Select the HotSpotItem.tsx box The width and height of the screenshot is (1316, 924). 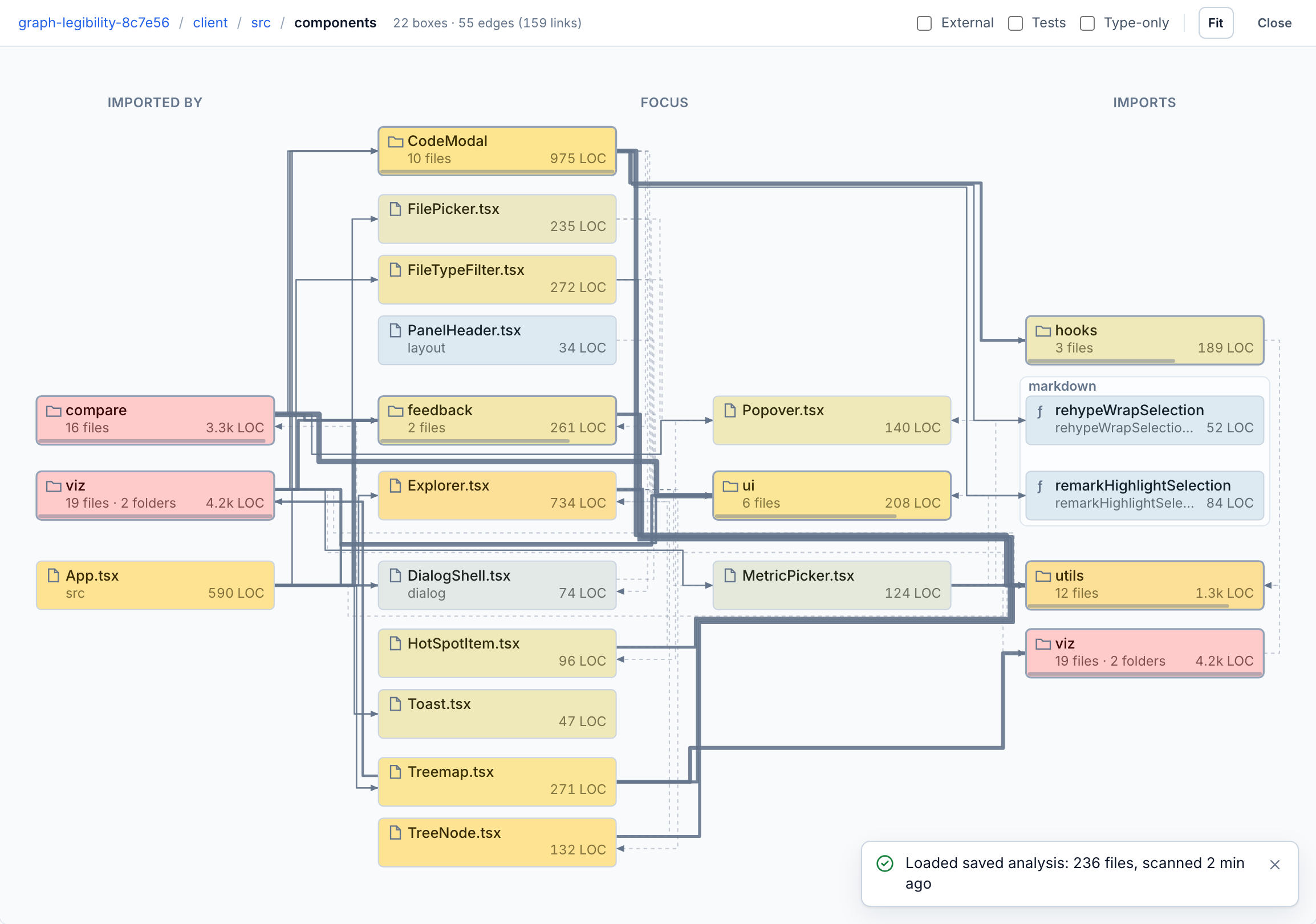(x=497, y=654)
